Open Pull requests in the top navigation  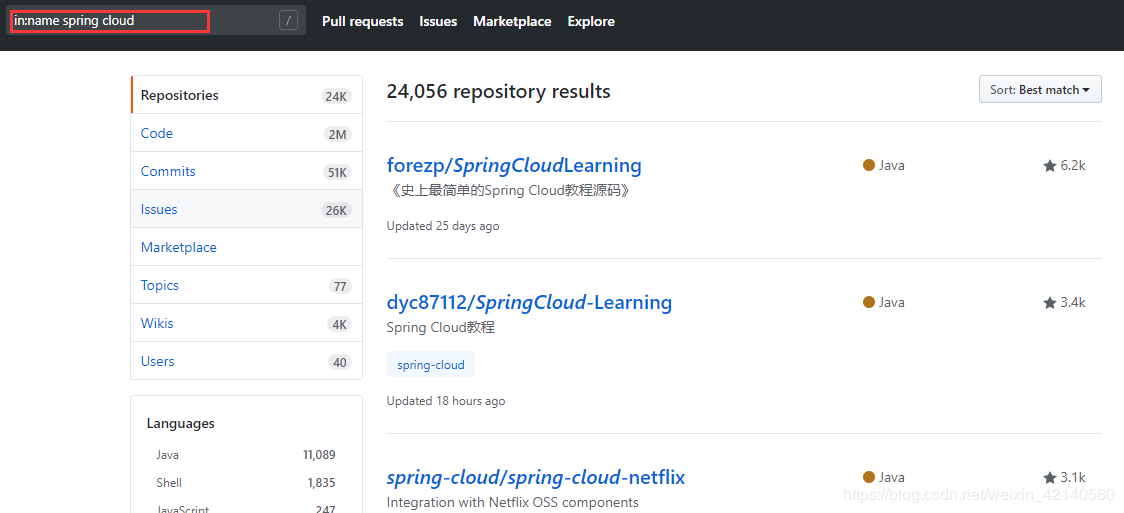pos(363,21)
